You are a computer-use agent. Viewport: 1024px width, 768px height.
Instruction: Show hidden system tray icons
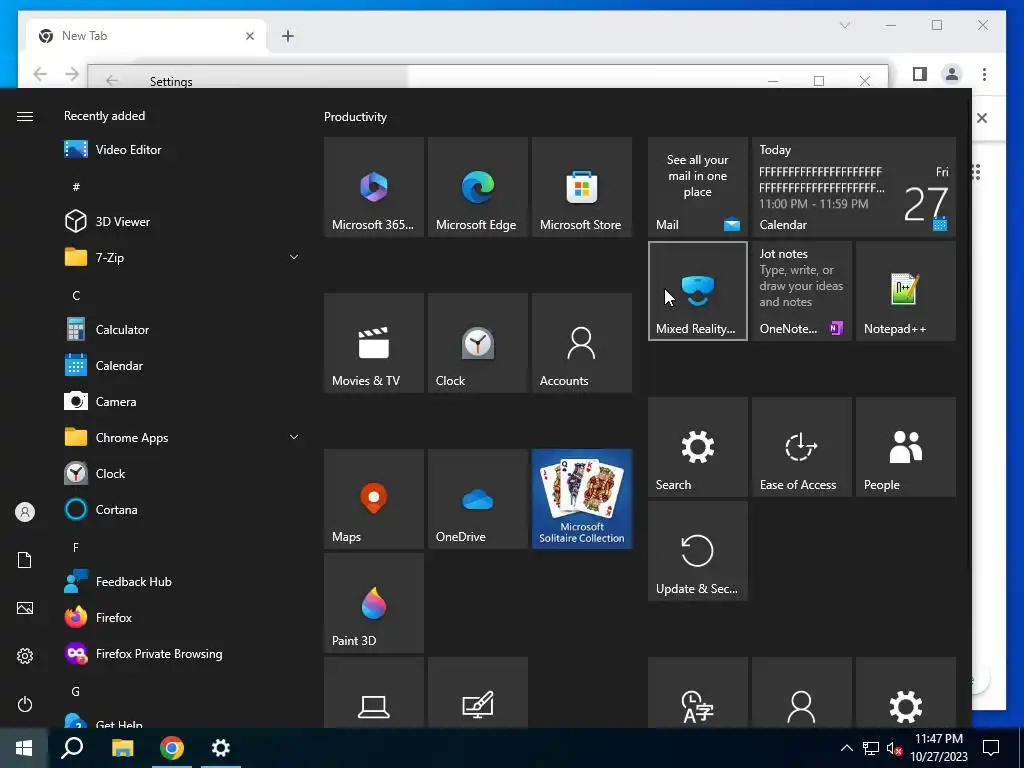(x=846, y=748)
